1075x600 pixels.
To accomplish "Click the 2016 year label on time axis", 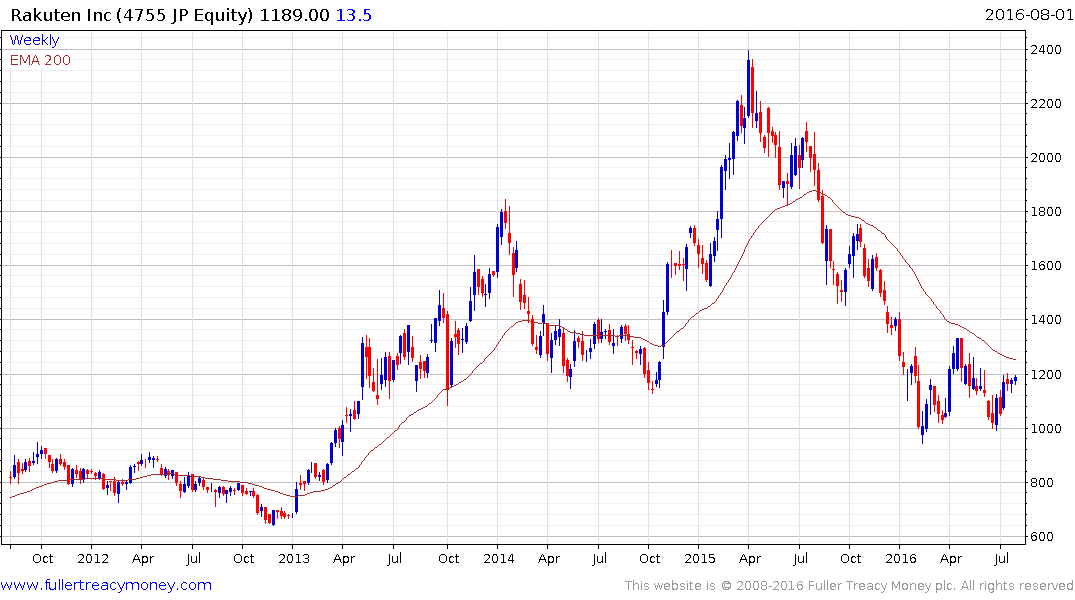I will 900,559.
